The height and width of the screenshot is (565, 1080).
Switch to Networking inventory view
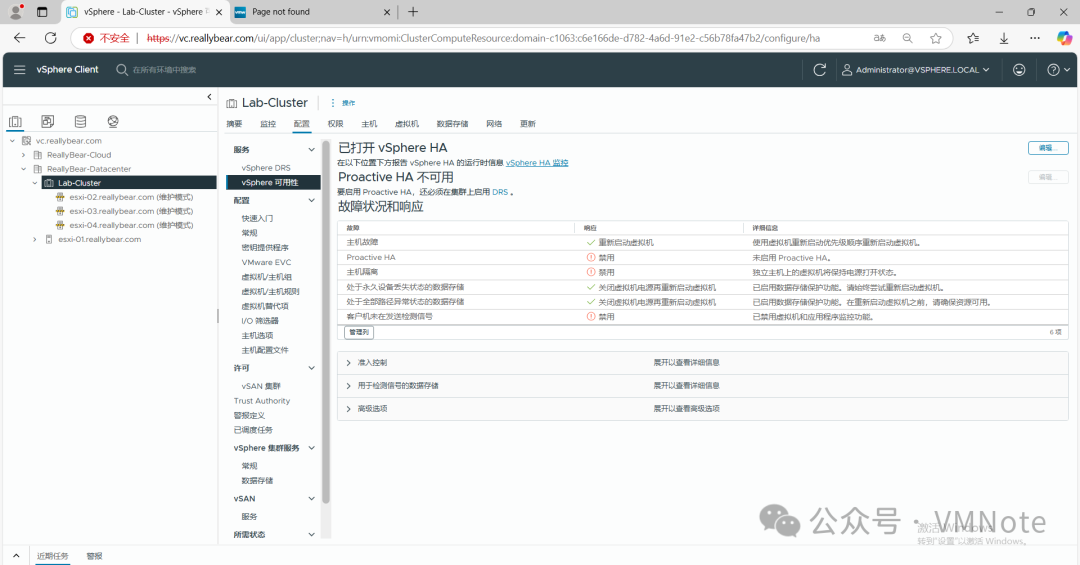coord(113,122)
